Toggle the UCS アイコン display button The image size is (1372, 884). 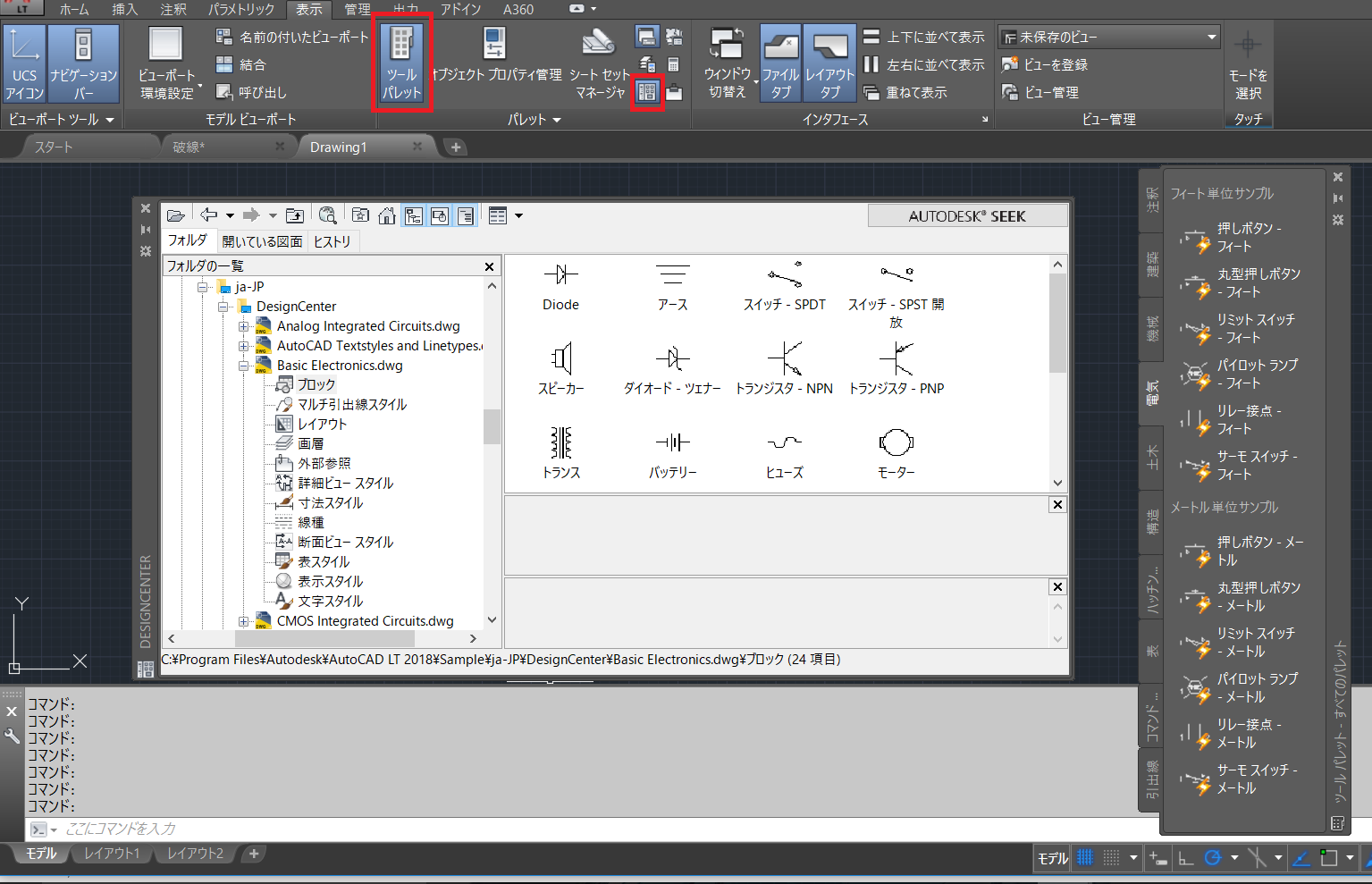pyautogui.click(x=25, y=63)
